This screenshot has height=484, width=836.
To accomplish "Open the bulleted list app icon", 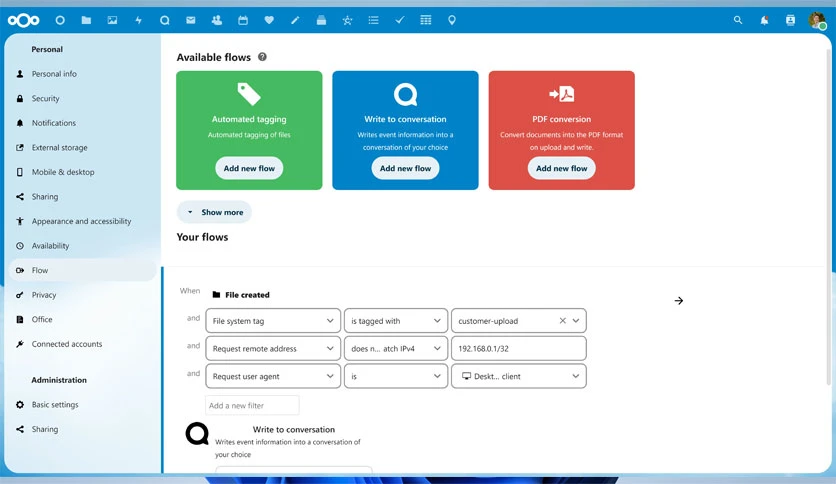I will 373,20.
